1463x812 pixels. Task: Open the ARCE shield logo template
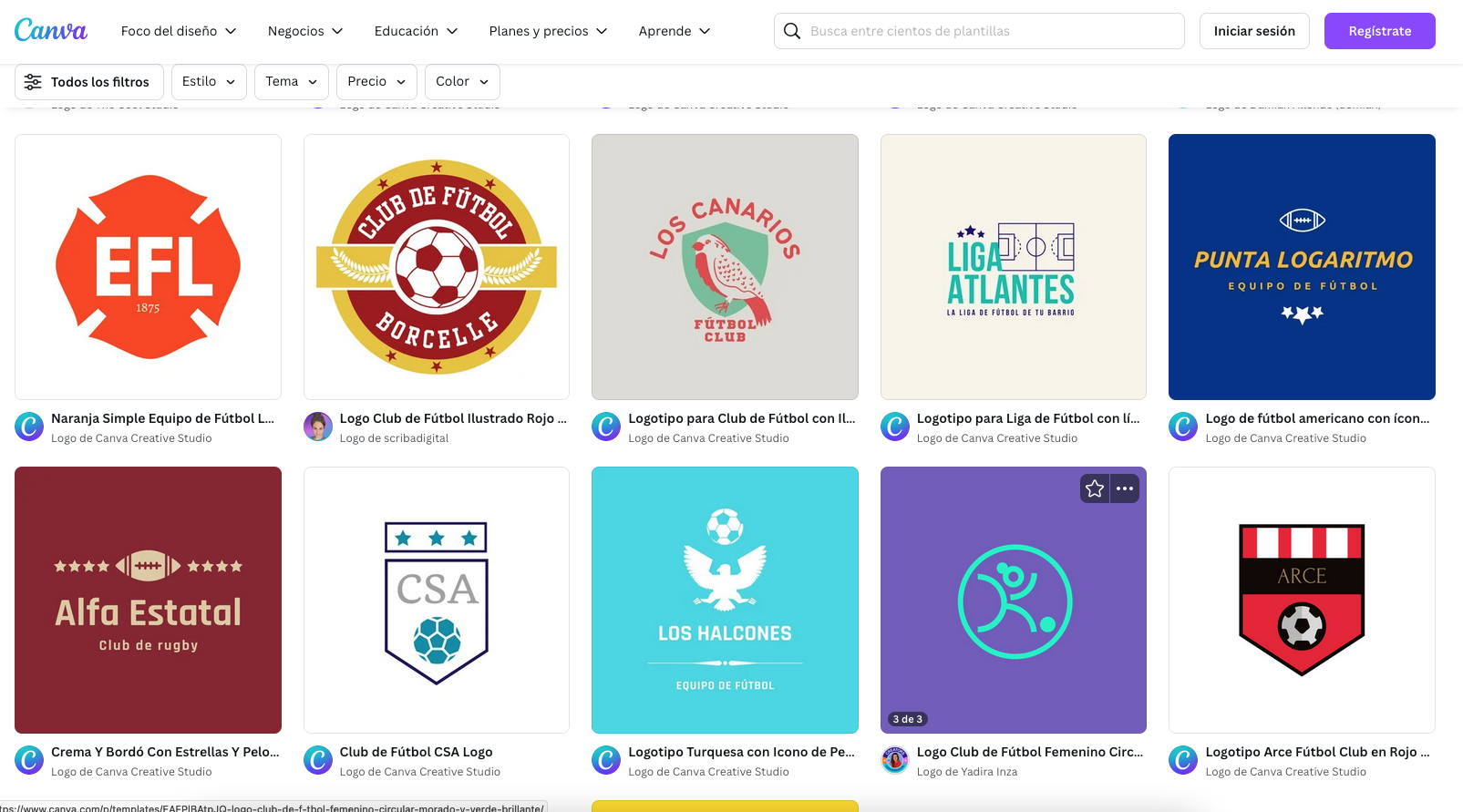click(1302, 600)
